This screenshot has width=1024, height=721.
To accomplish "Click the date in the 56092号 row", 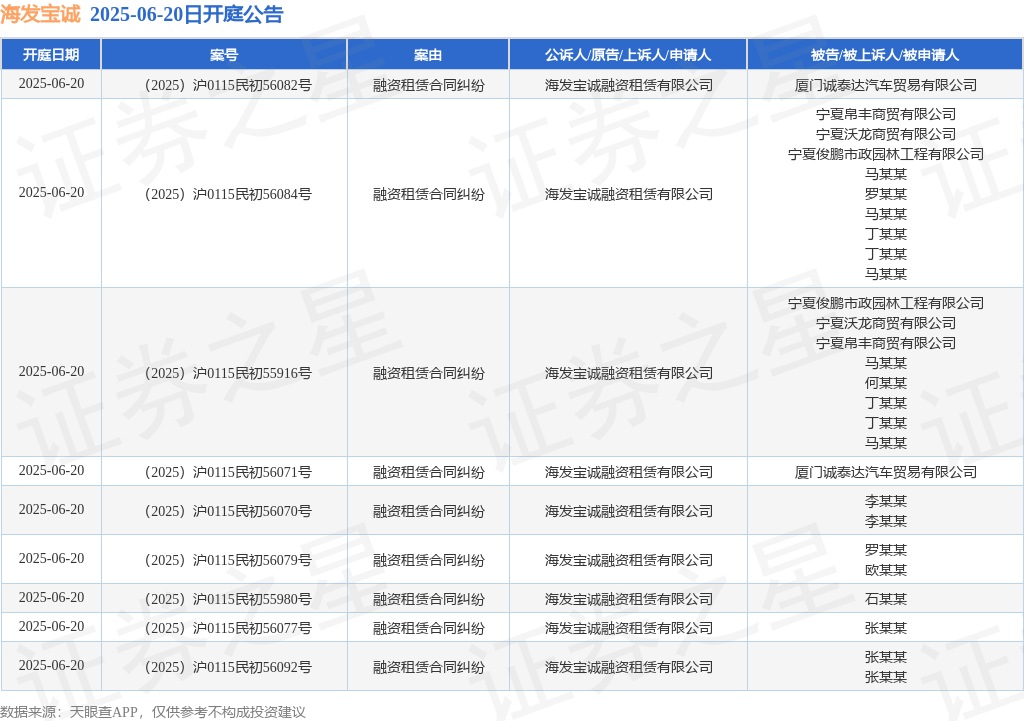I will point(51,665).
